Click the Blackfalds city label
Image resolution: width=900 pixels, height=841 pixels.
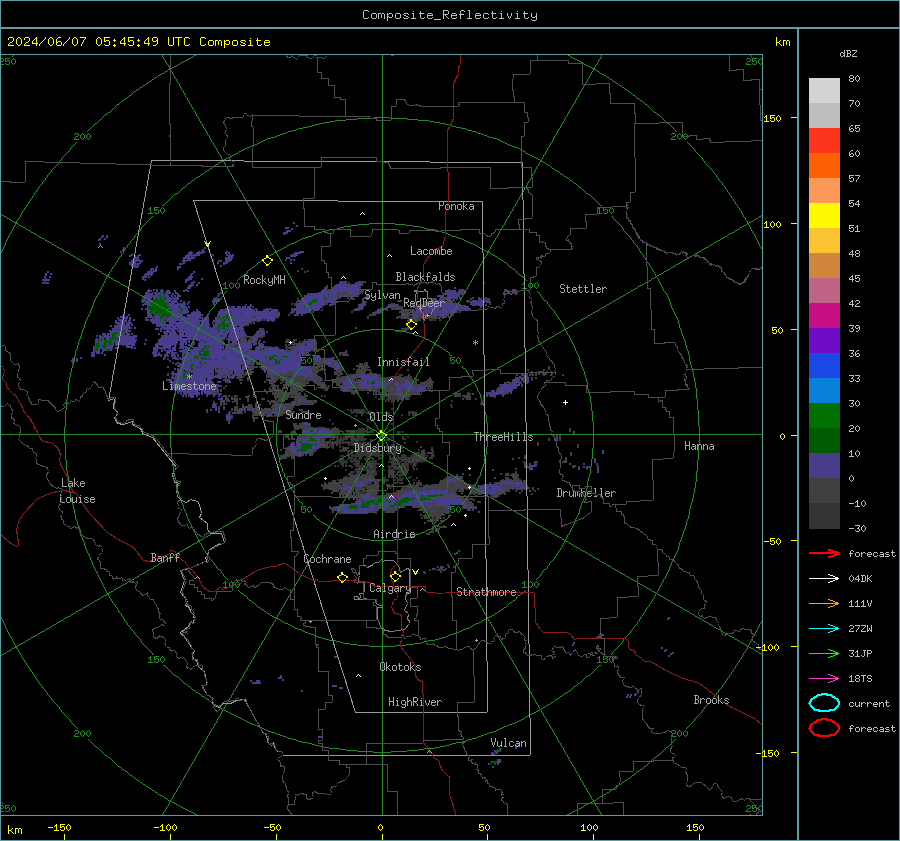point(425,277)
